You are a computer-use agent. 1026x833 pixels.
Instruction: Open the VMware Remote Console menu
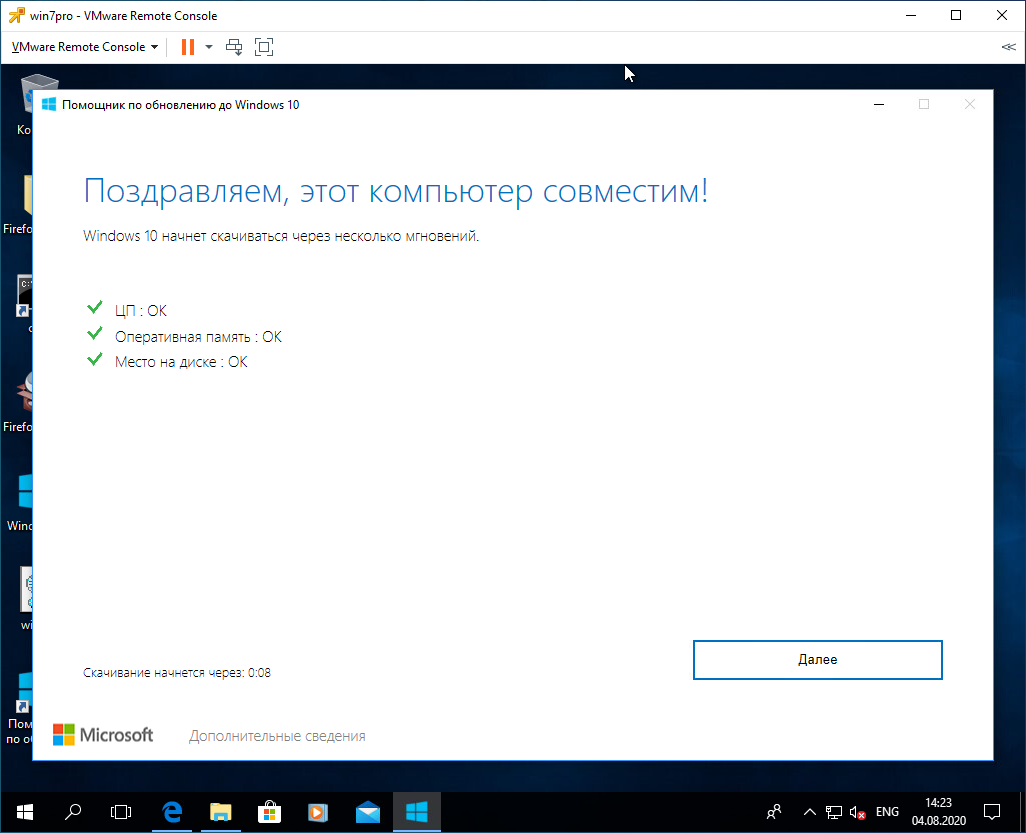coord(85,47)
